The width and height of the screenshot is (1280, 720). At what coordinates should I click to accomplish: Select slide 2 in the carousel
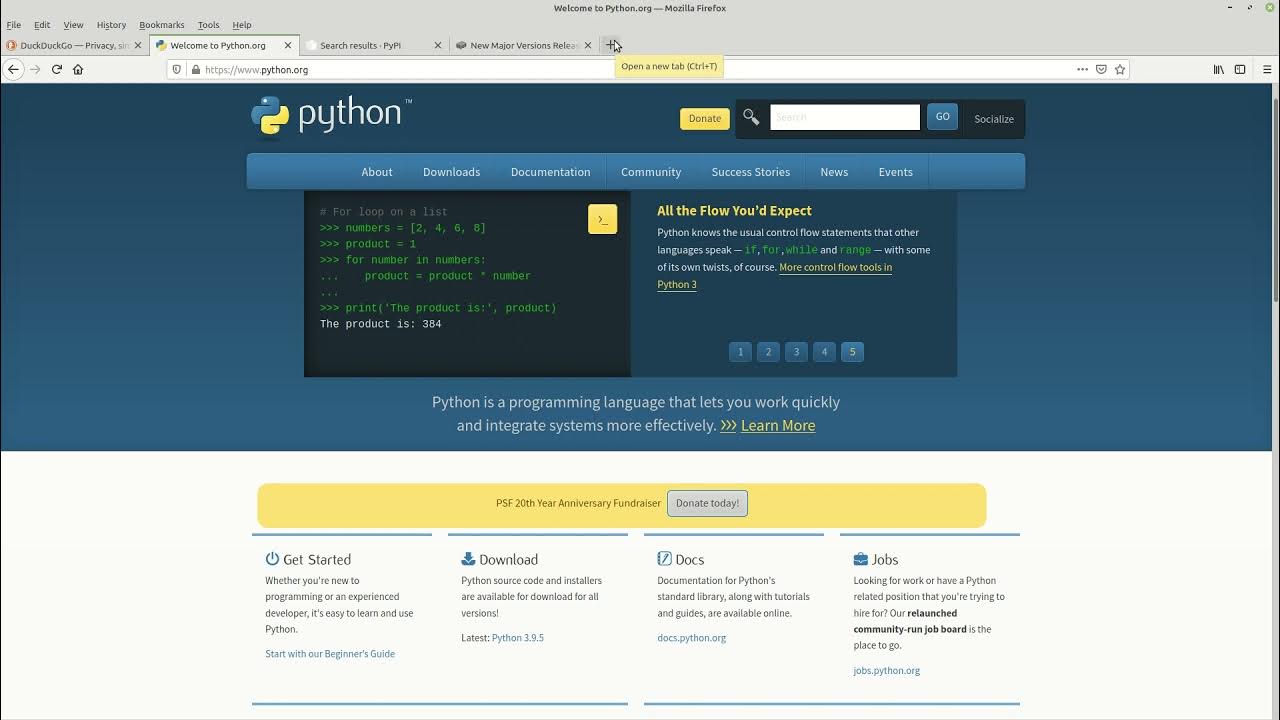[768, 352]
